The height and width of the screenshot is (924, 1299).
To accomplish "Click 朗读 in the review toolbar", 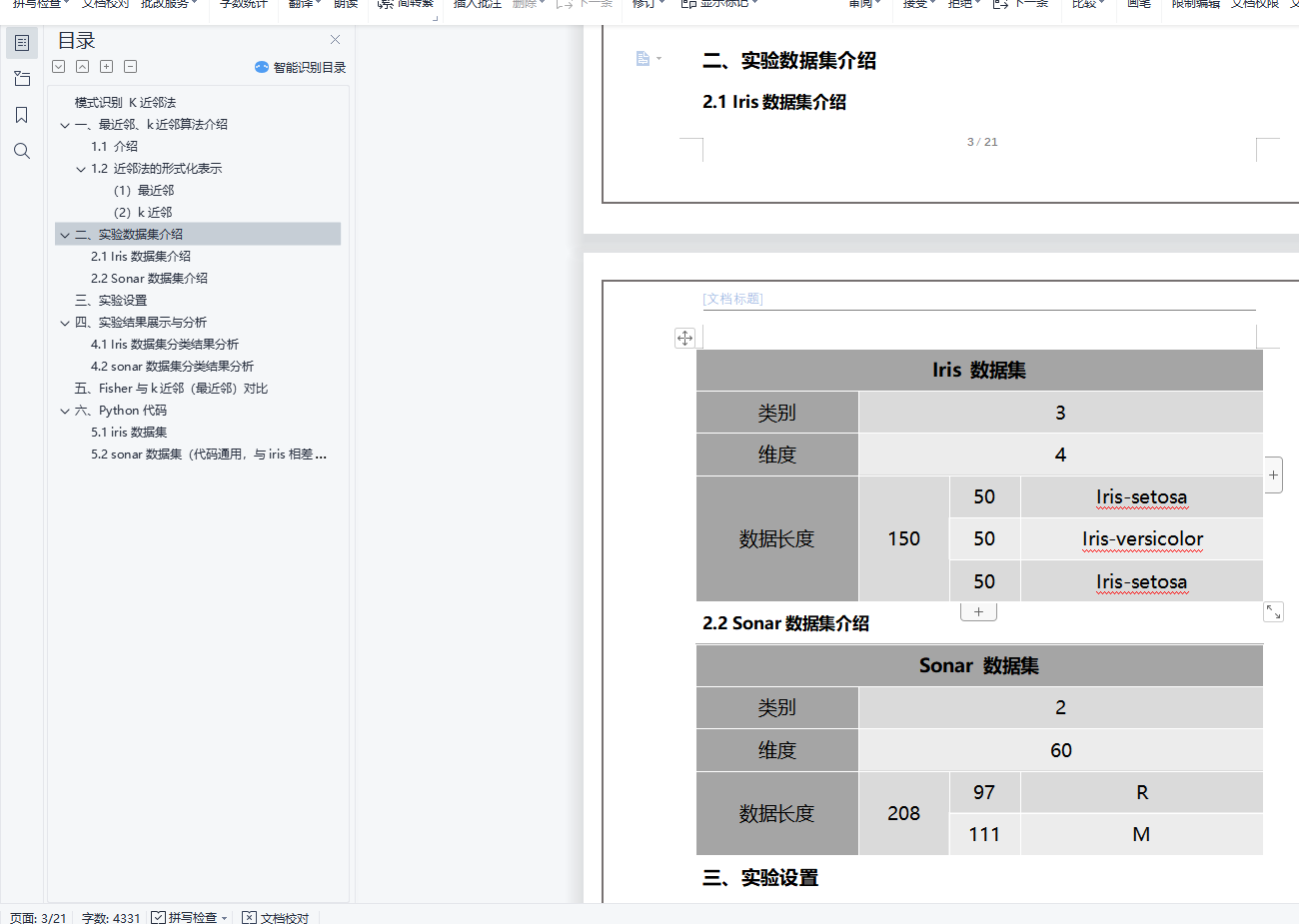I will coord(346,5).
